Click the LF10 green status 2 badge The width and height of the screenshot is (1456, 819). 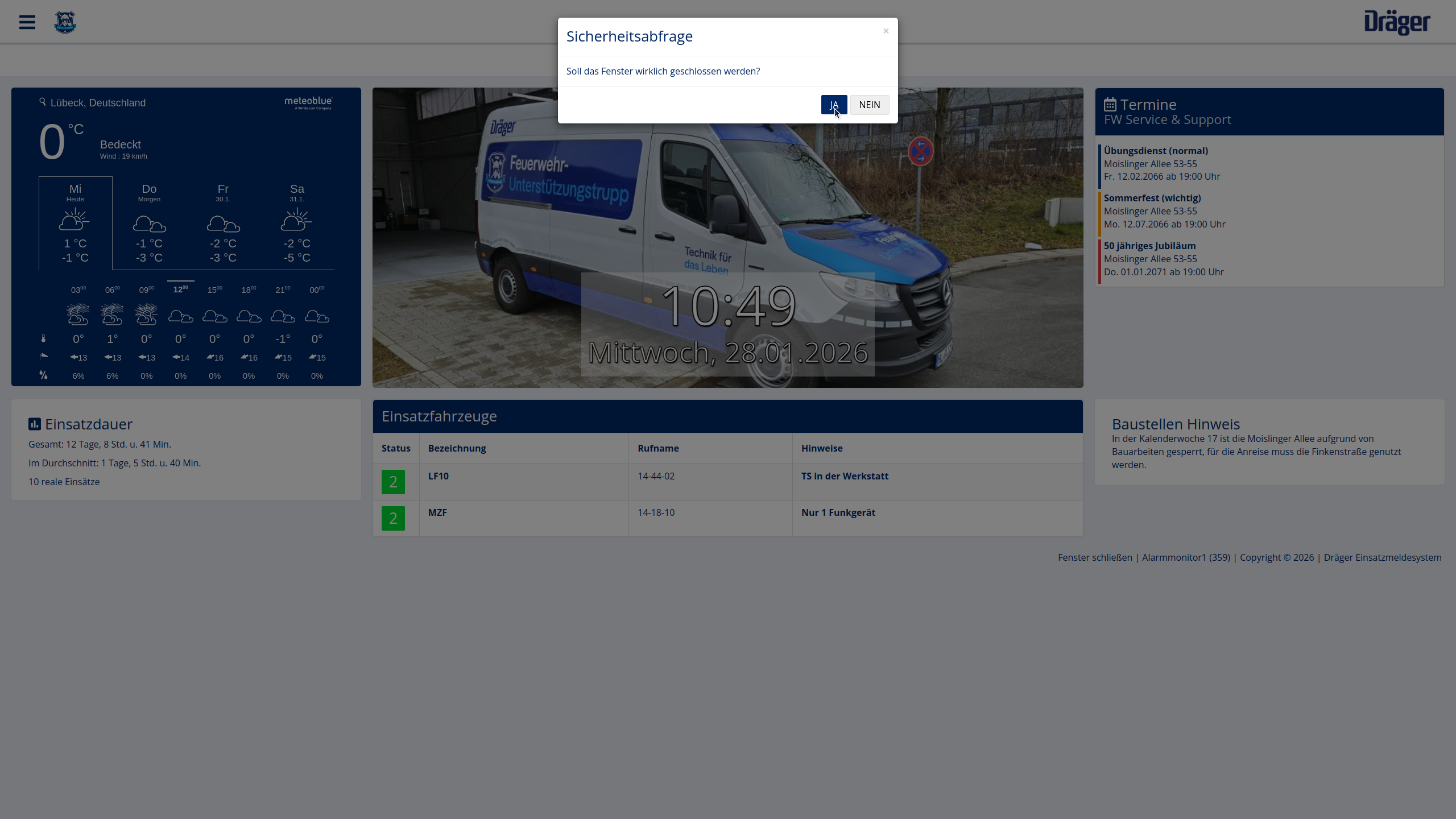(x=393, y=482)
